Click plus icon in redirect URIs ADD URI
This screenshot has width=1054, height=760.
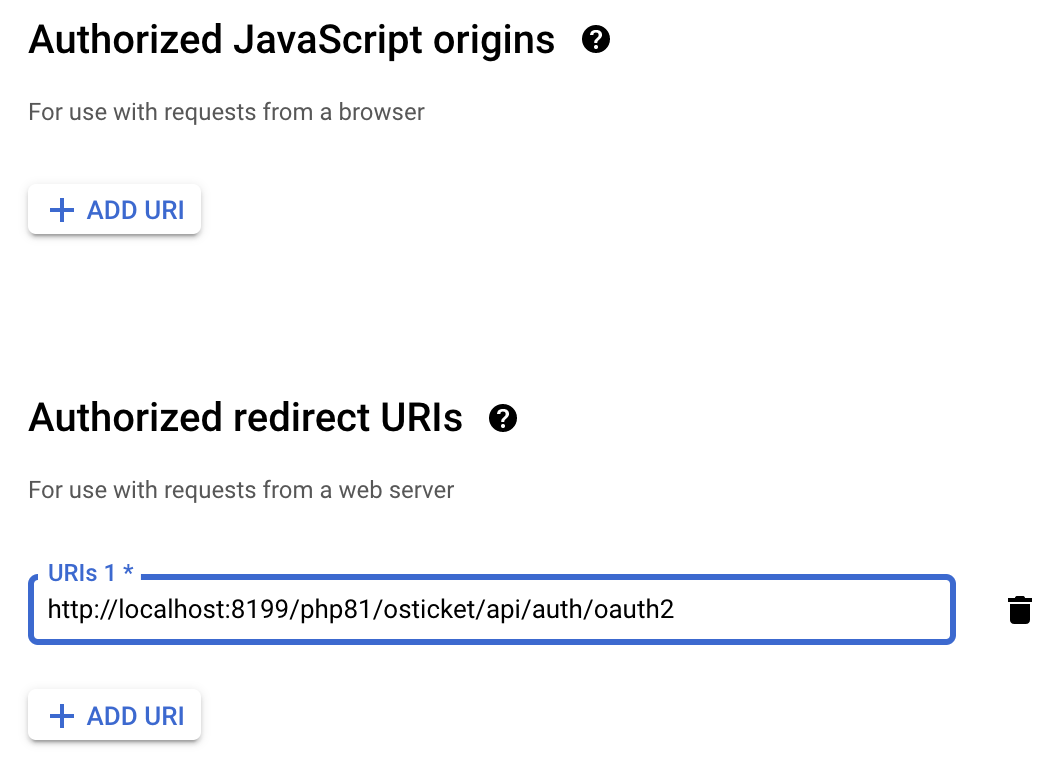pyautogui.click(x=62, y=716)
